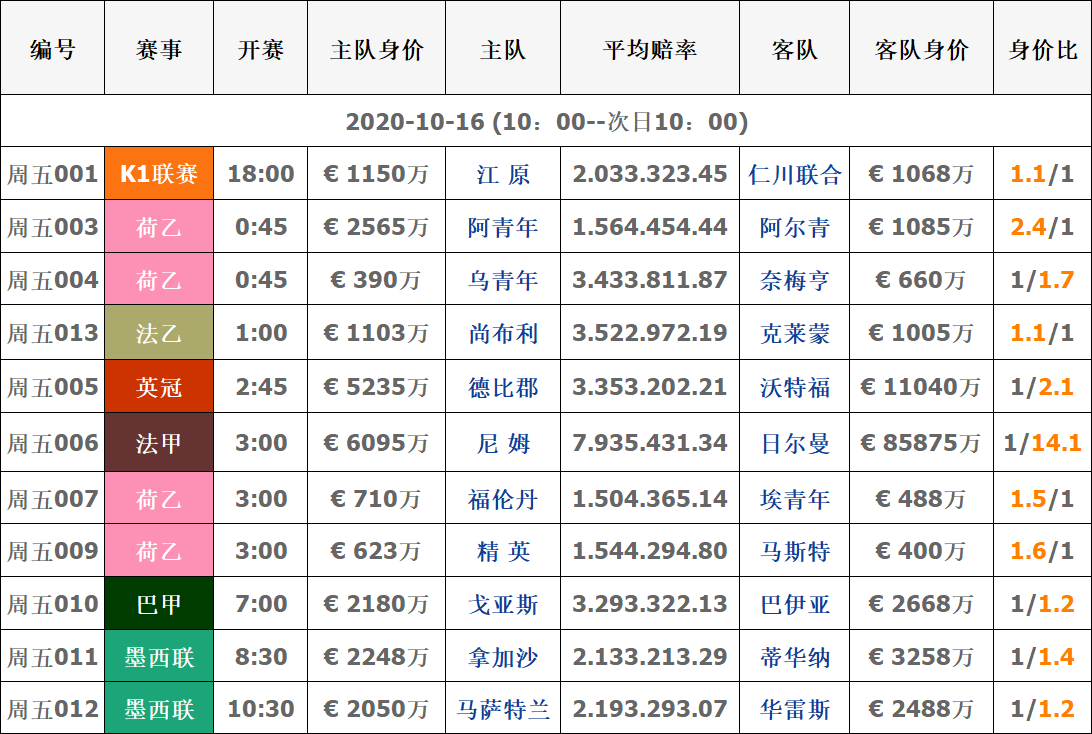Click value ratio 1/1.4
The height and width of the screenshot is (734, 1092).
1043,656
